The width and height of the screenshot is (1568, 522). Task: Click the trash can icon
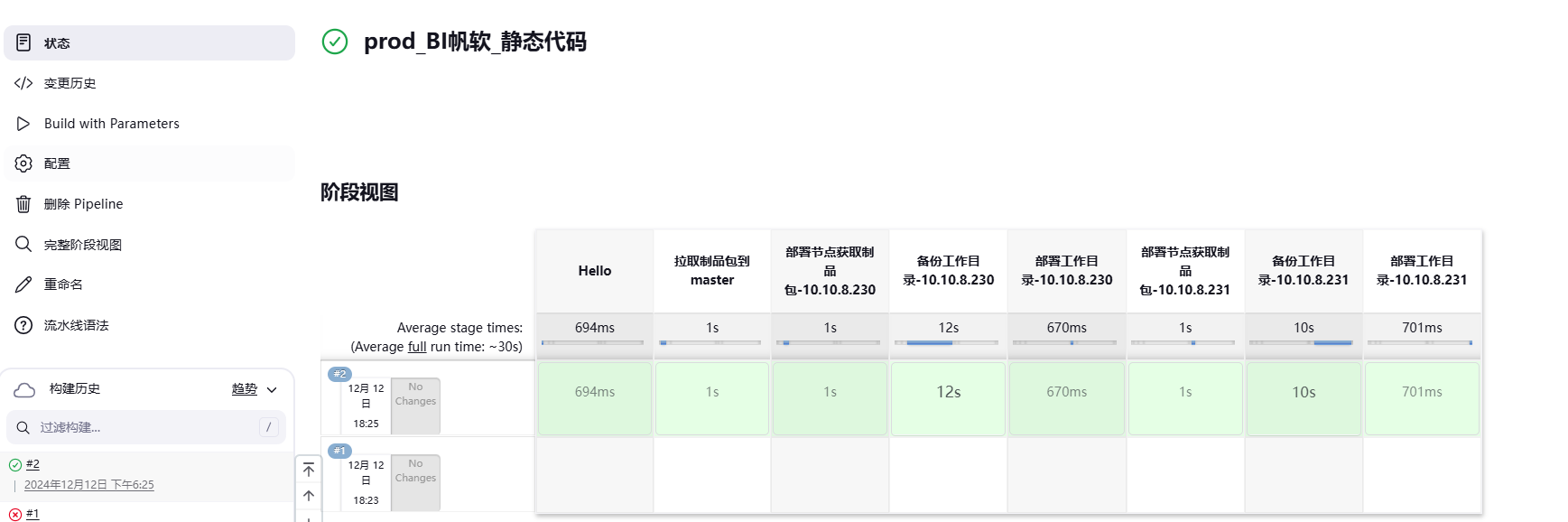[23, 204]
